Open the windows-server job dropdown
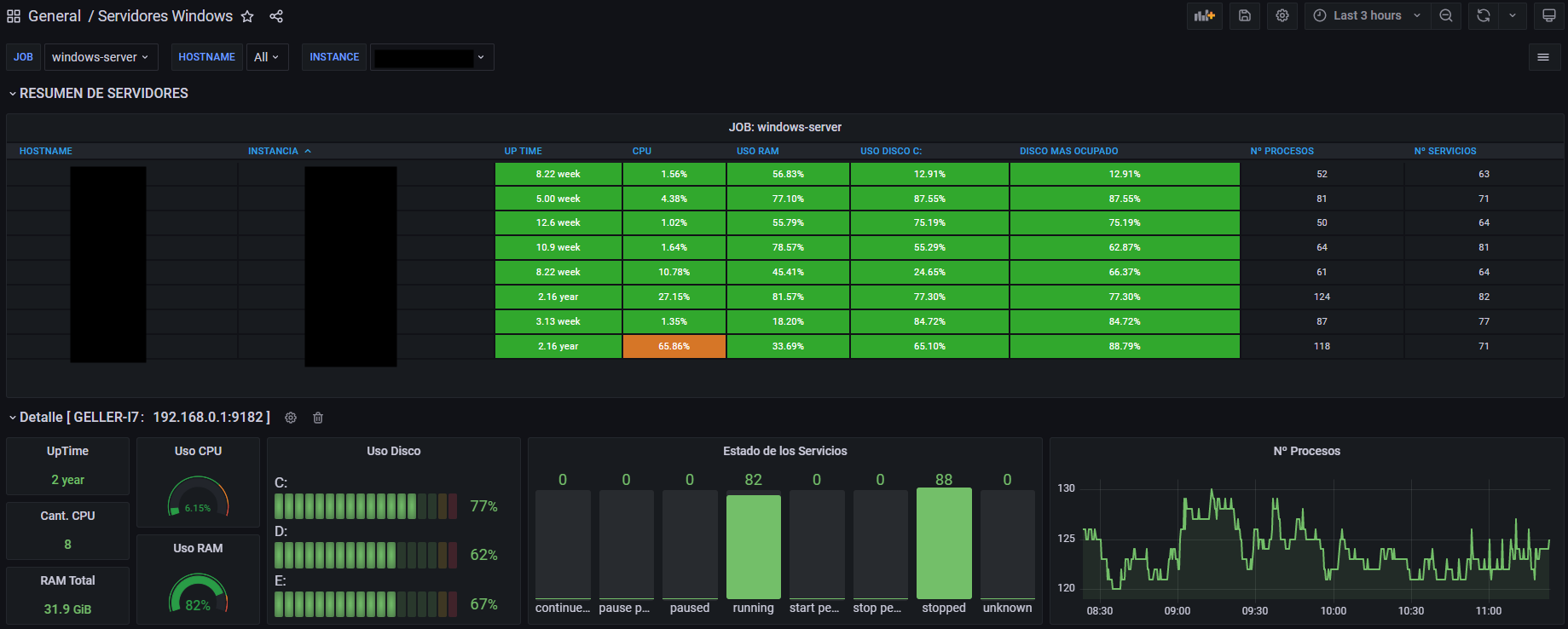Viewport: 1568px width, 629px height. 100,57
